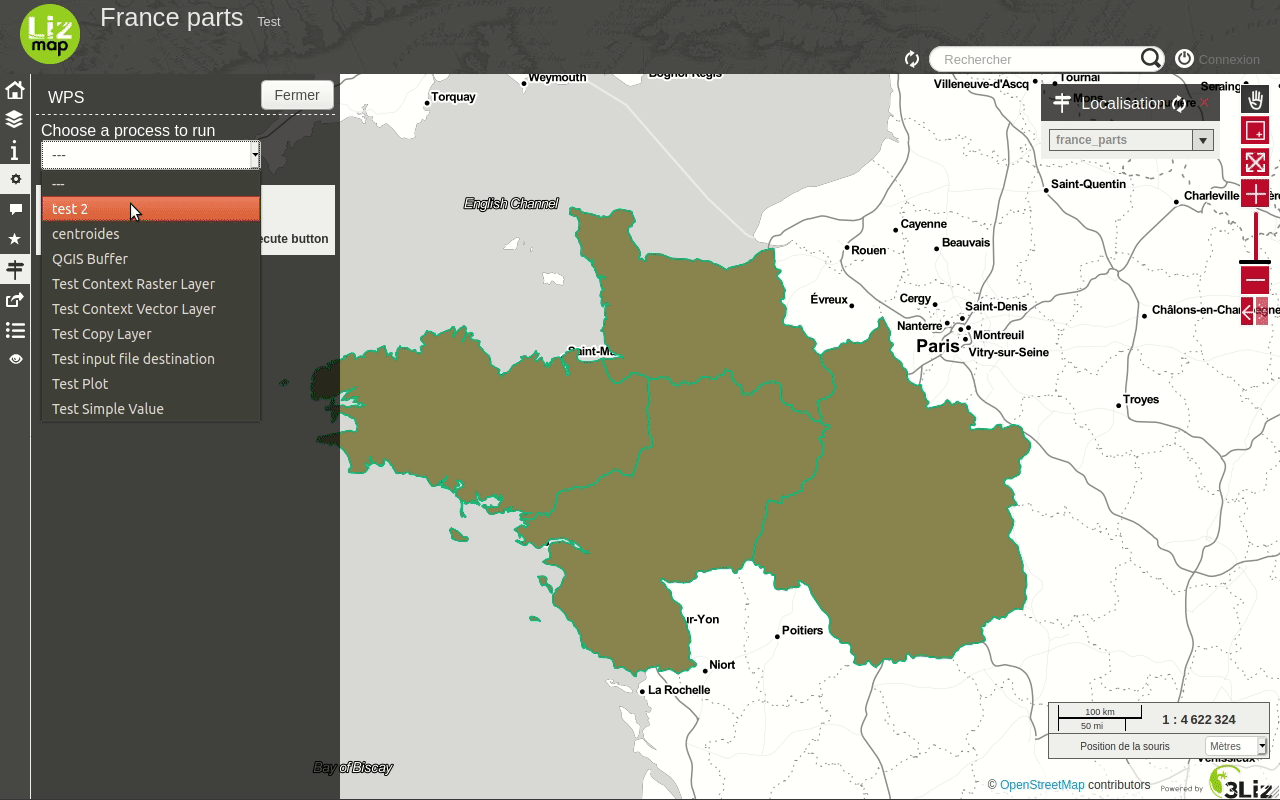Viewport: 1280px width, 800px height.
Task: Click in the Rechercher search field
Action: (1037, 59)
